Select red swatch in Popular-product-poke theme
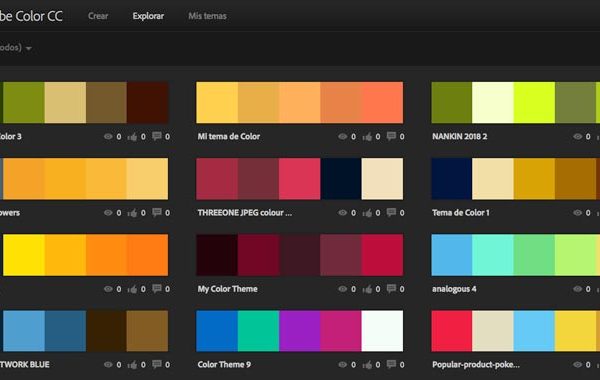This screenshot has height=380, width=600. [x=452, y=331]
